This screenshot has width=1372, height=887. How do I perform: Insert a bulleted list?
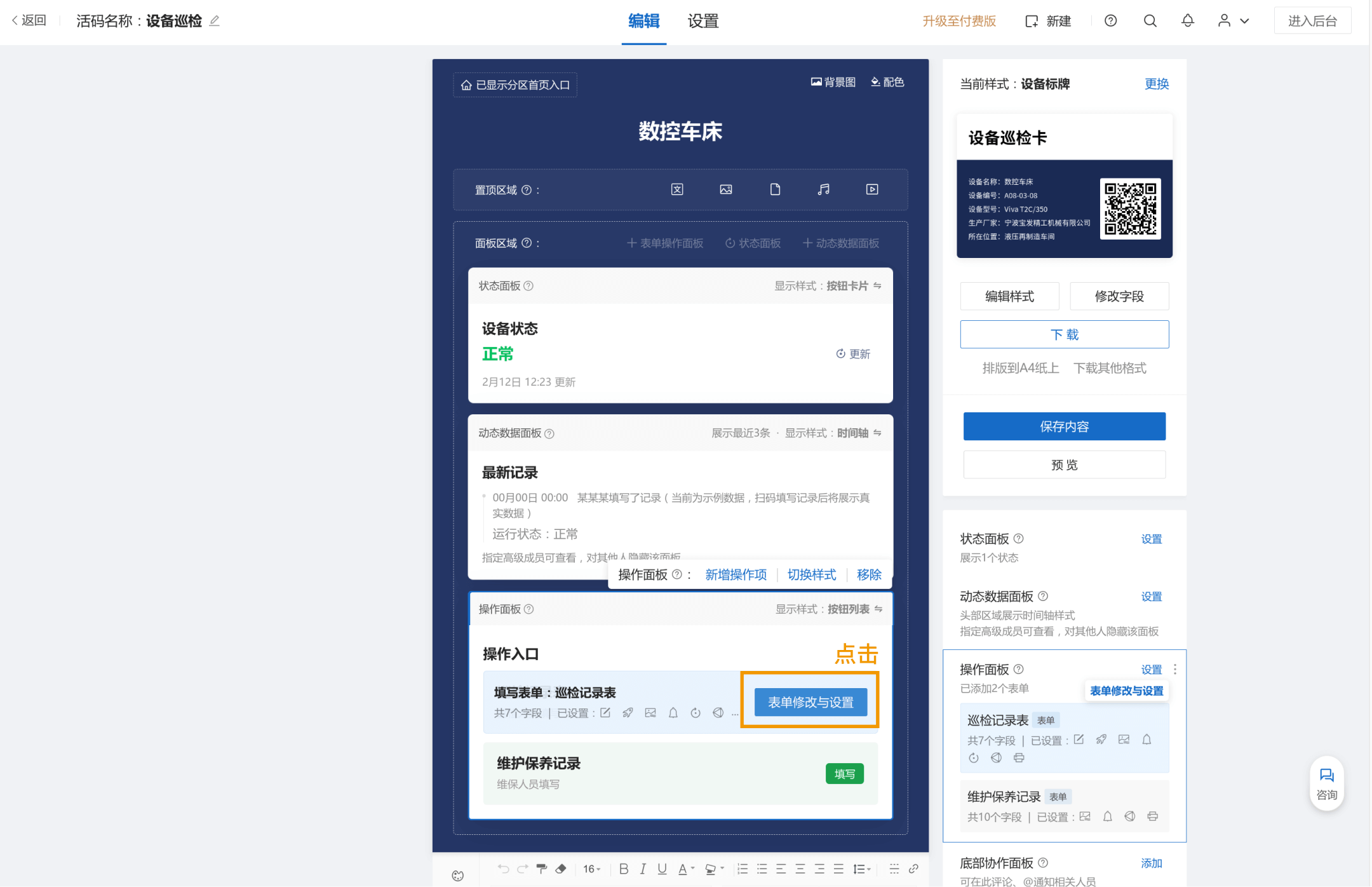pos(762,869)
